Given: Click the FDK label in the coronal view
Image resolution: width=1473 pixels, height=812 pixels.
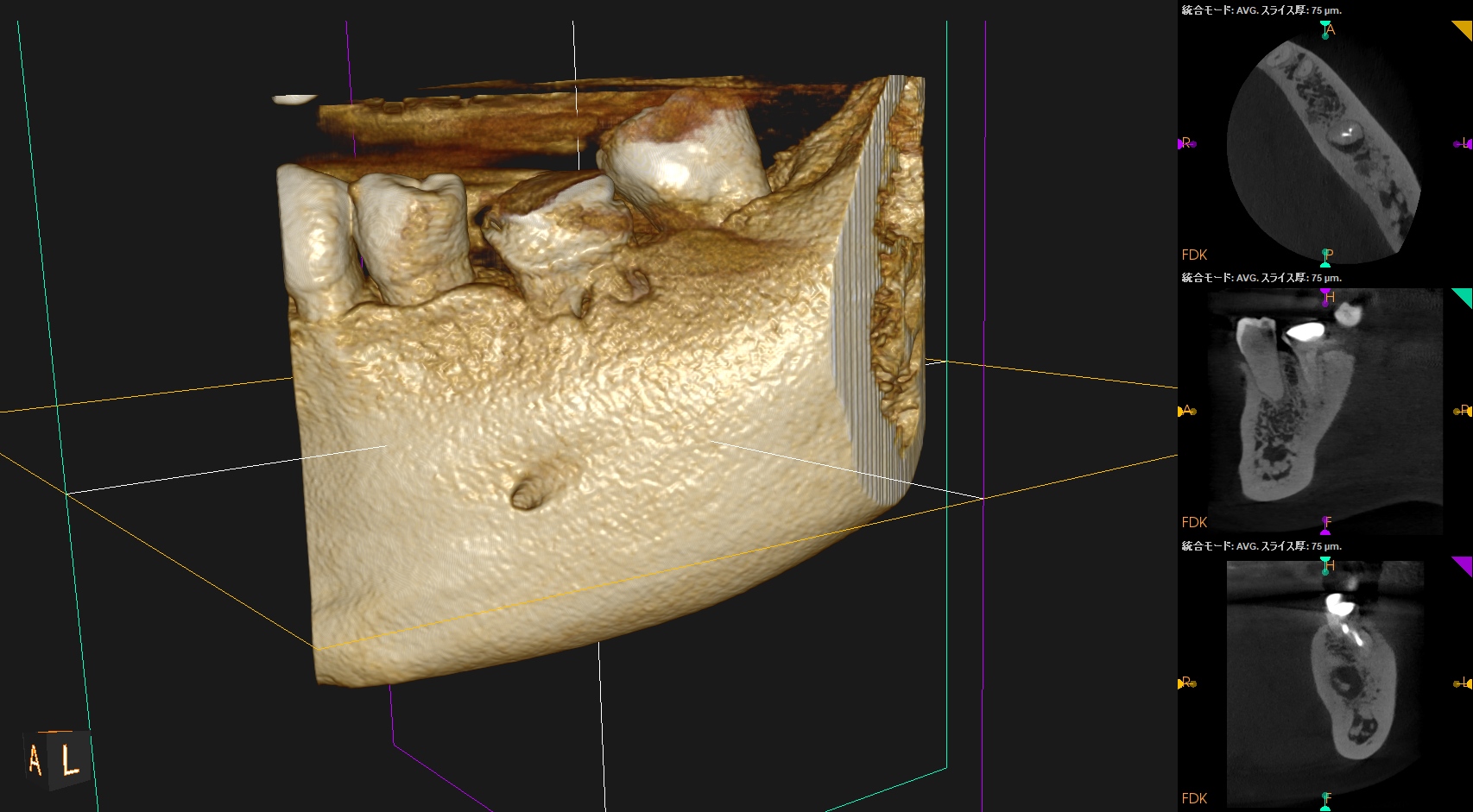Looking at the screenshot, I should click(1194, 798).
